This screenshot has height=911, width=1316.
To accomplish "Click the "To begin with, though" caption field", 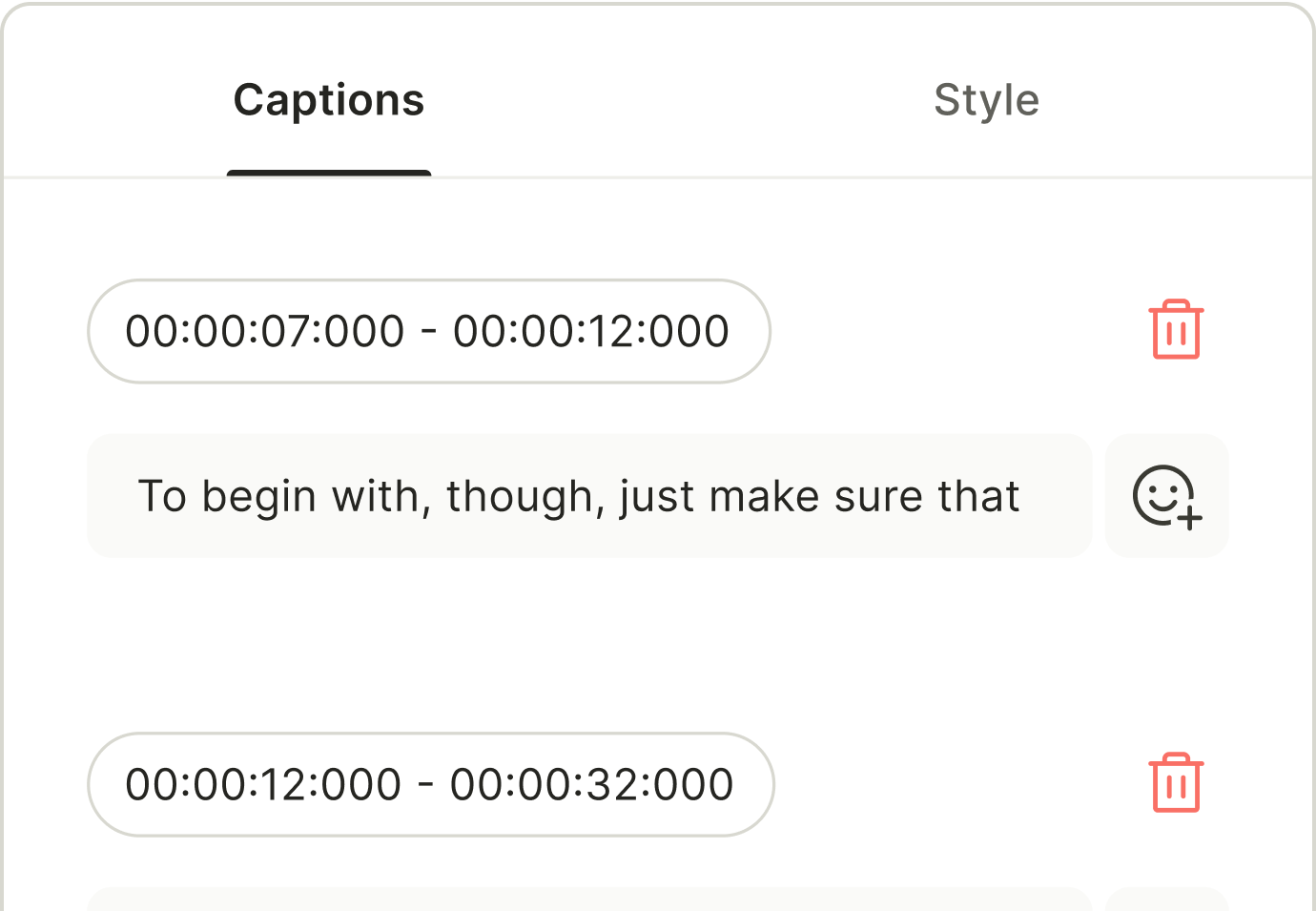I will click(x=588, y=496).
